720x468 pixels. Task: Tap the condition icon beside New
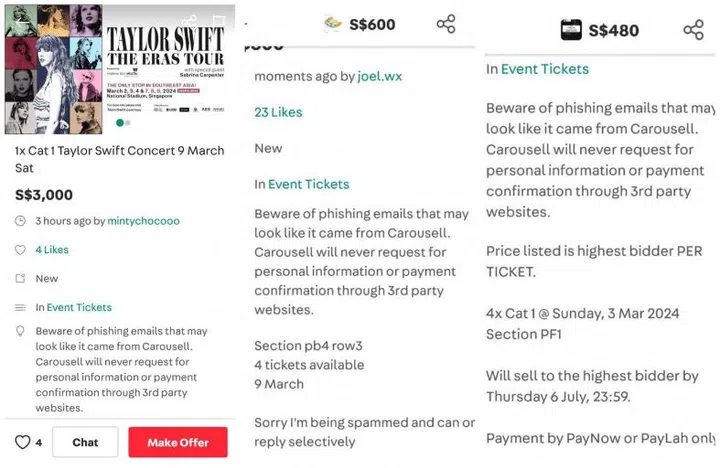(x=20, y=279)
